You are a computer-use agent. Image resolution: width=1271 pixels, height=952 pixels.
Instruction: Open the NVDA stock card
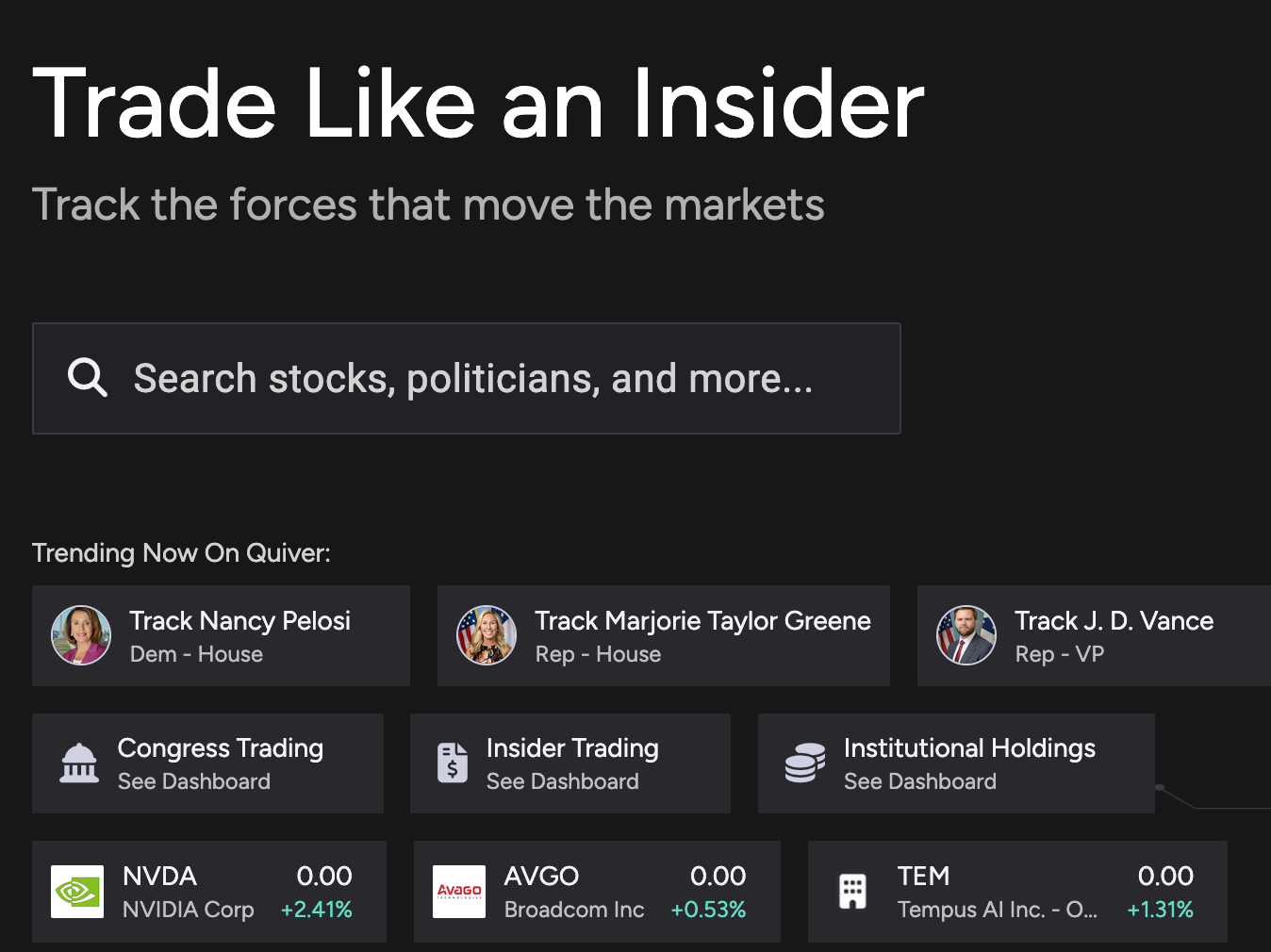[x=209, y=892]
